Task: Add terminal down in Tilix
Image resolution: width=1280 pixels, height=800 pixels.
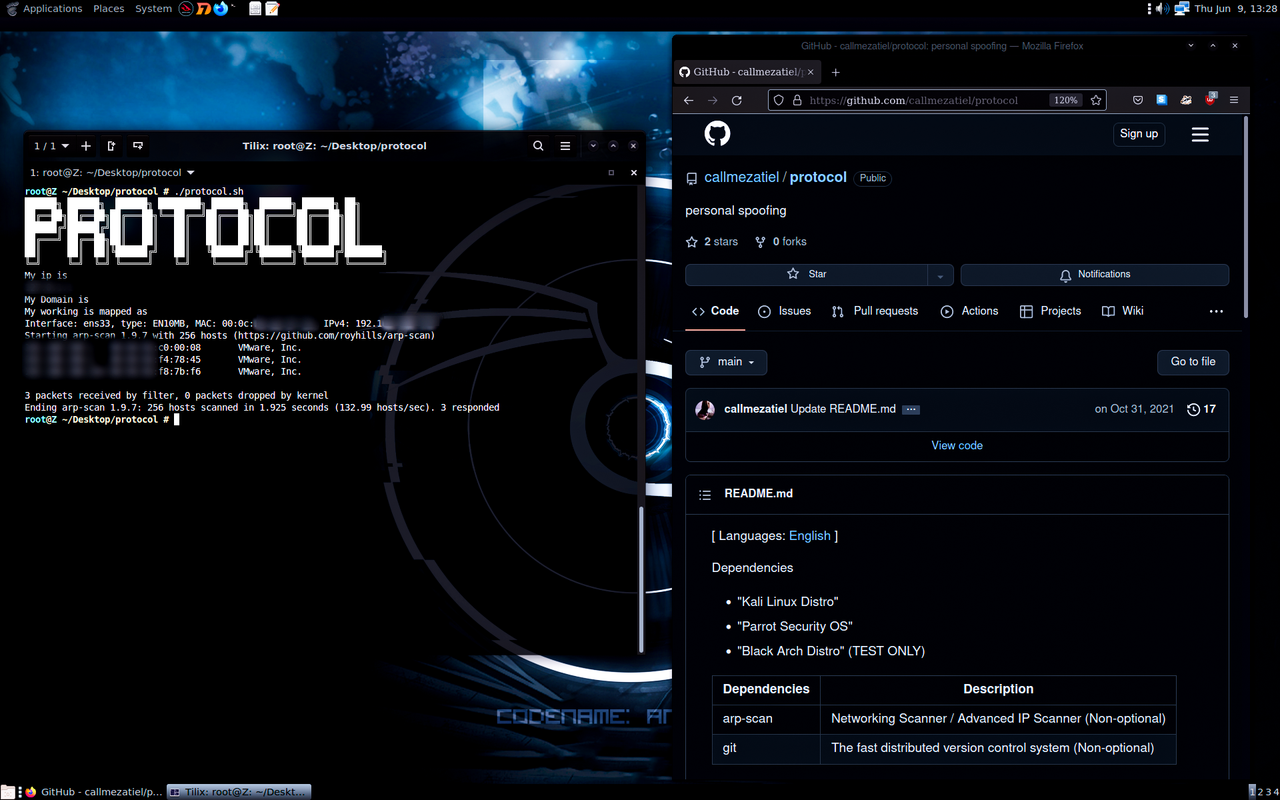Action: (138, 146)
